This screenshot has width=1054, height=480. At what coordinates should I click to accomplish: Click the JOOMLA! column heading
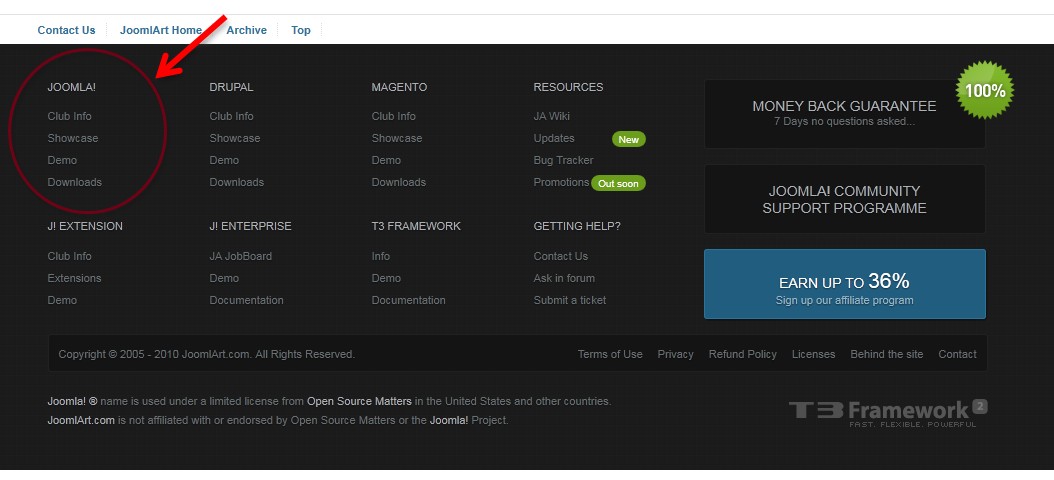pos(71,87)
